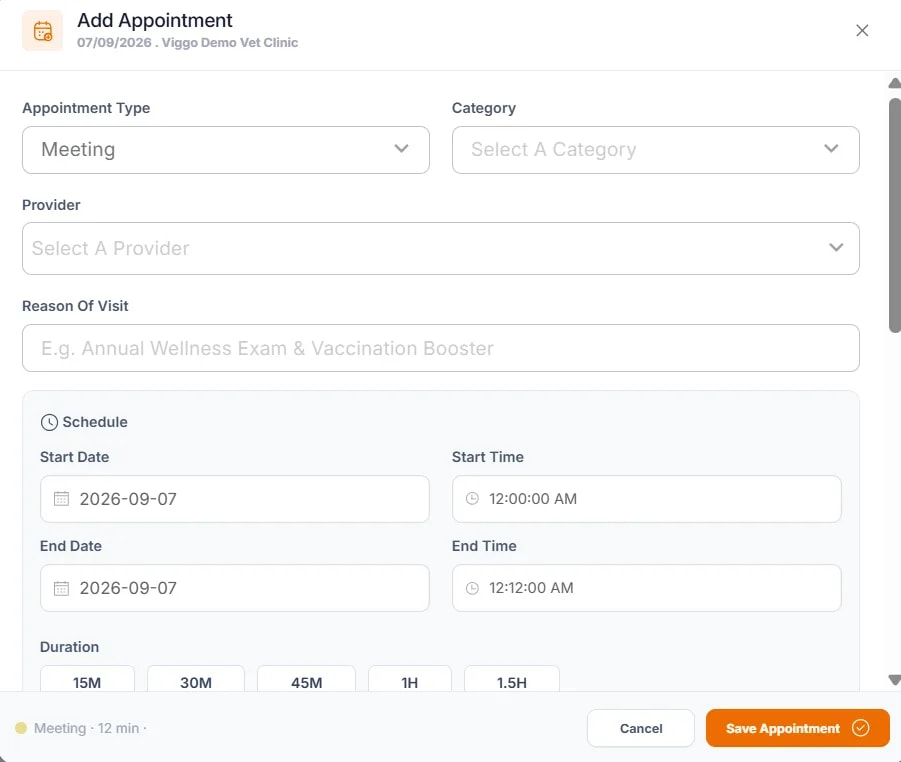901x762 pixels.
Task: Click the End Time field 12:12:00 AM
Action: click(x=646, y=588)
